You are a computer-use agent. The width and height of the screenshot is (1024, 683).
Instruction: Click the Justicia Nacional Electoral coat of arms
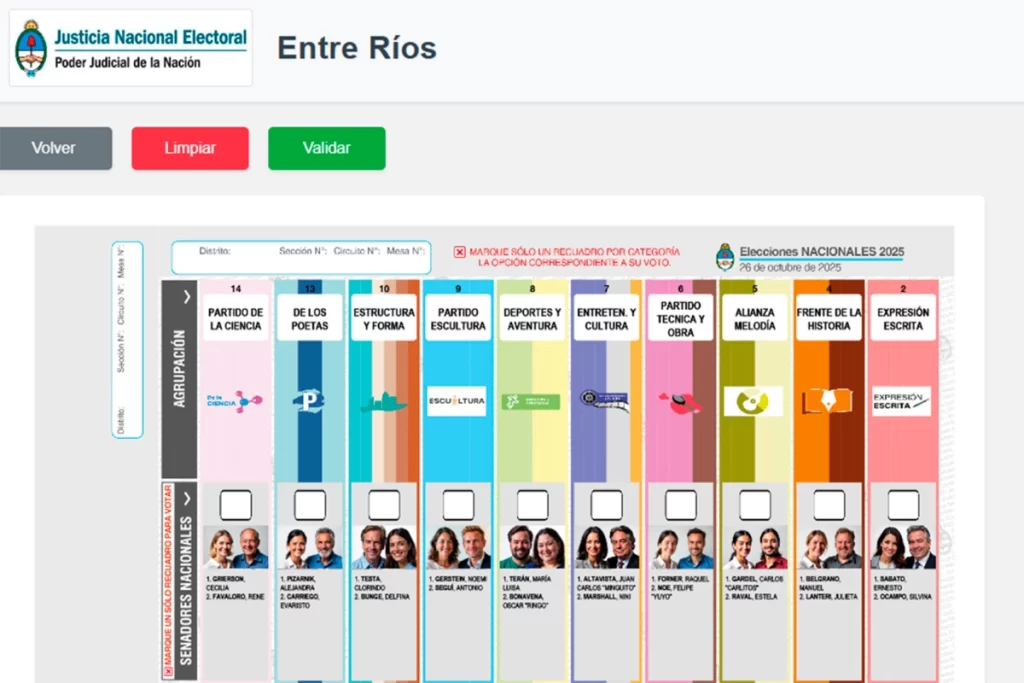click(x=31, y=48)
